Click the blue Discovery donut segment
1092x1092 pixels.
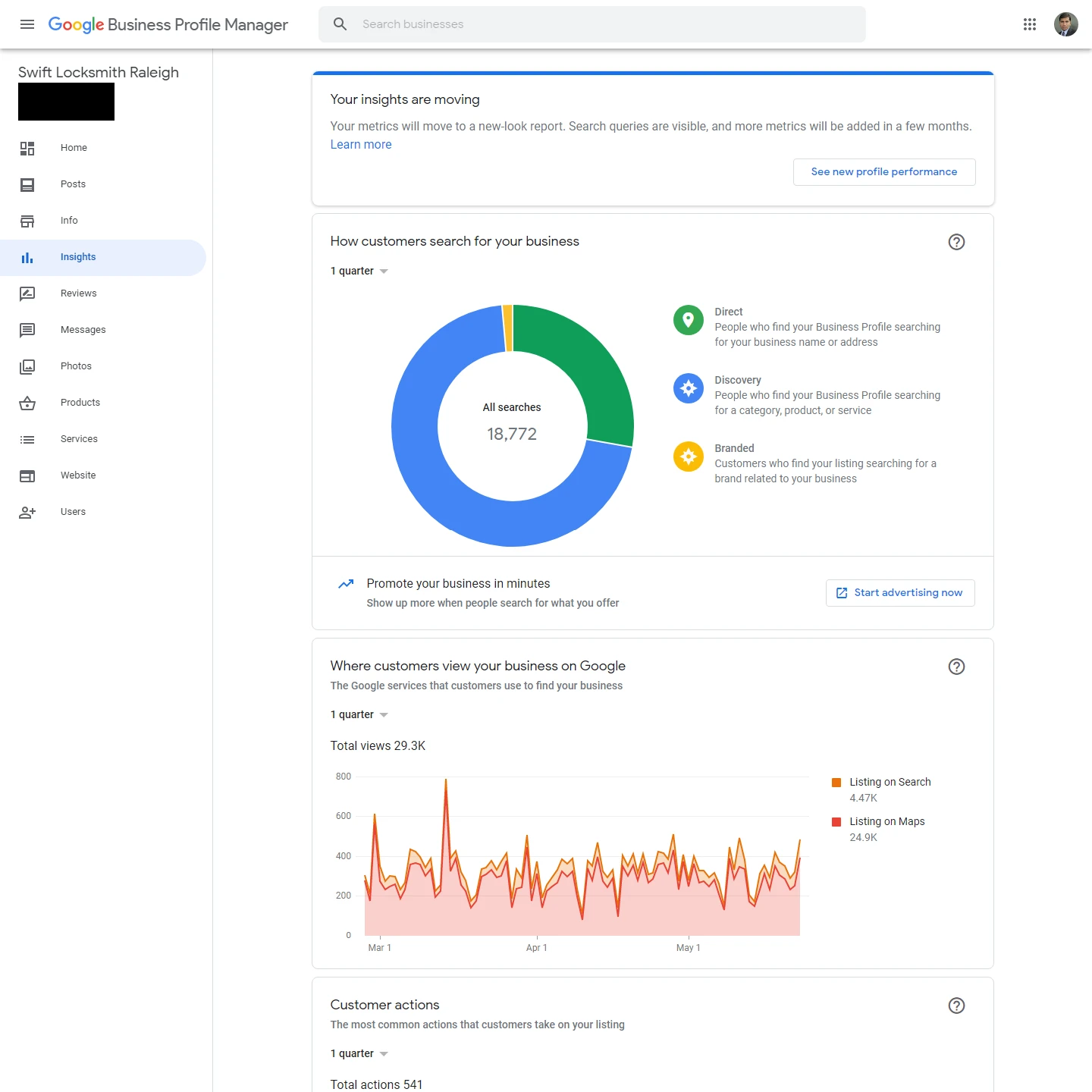(x=447, y=485)
